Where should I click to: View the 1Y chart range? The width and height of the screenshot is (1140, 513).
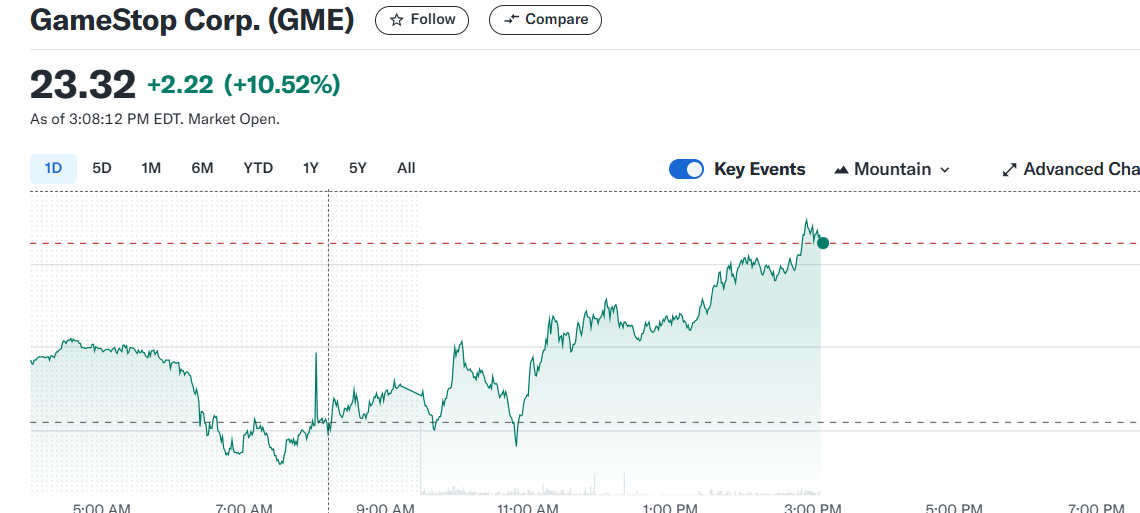310,169
